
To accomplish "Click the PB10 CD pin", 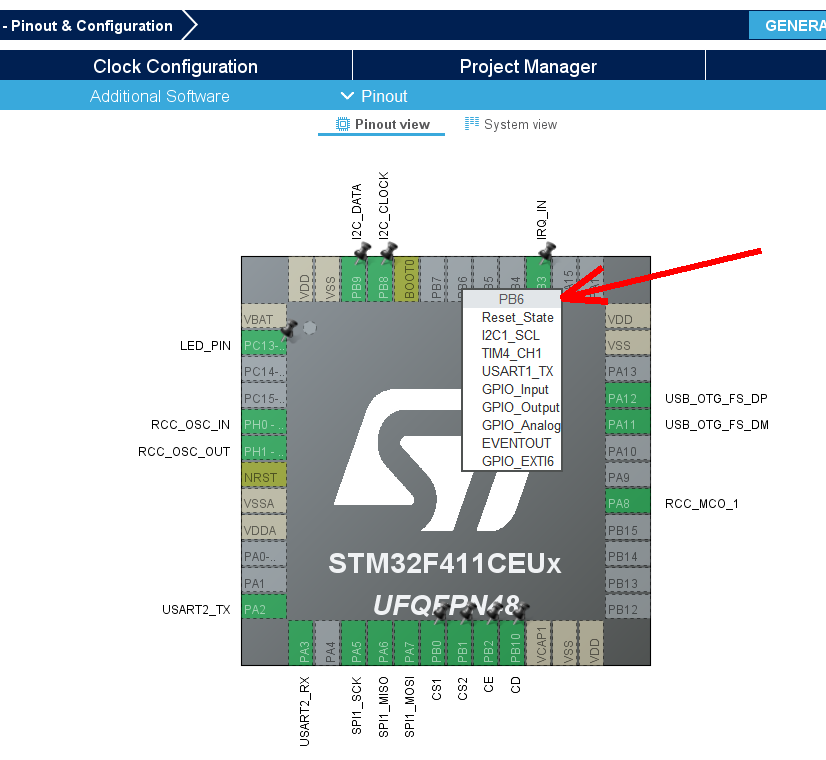I will click(514, 643).
